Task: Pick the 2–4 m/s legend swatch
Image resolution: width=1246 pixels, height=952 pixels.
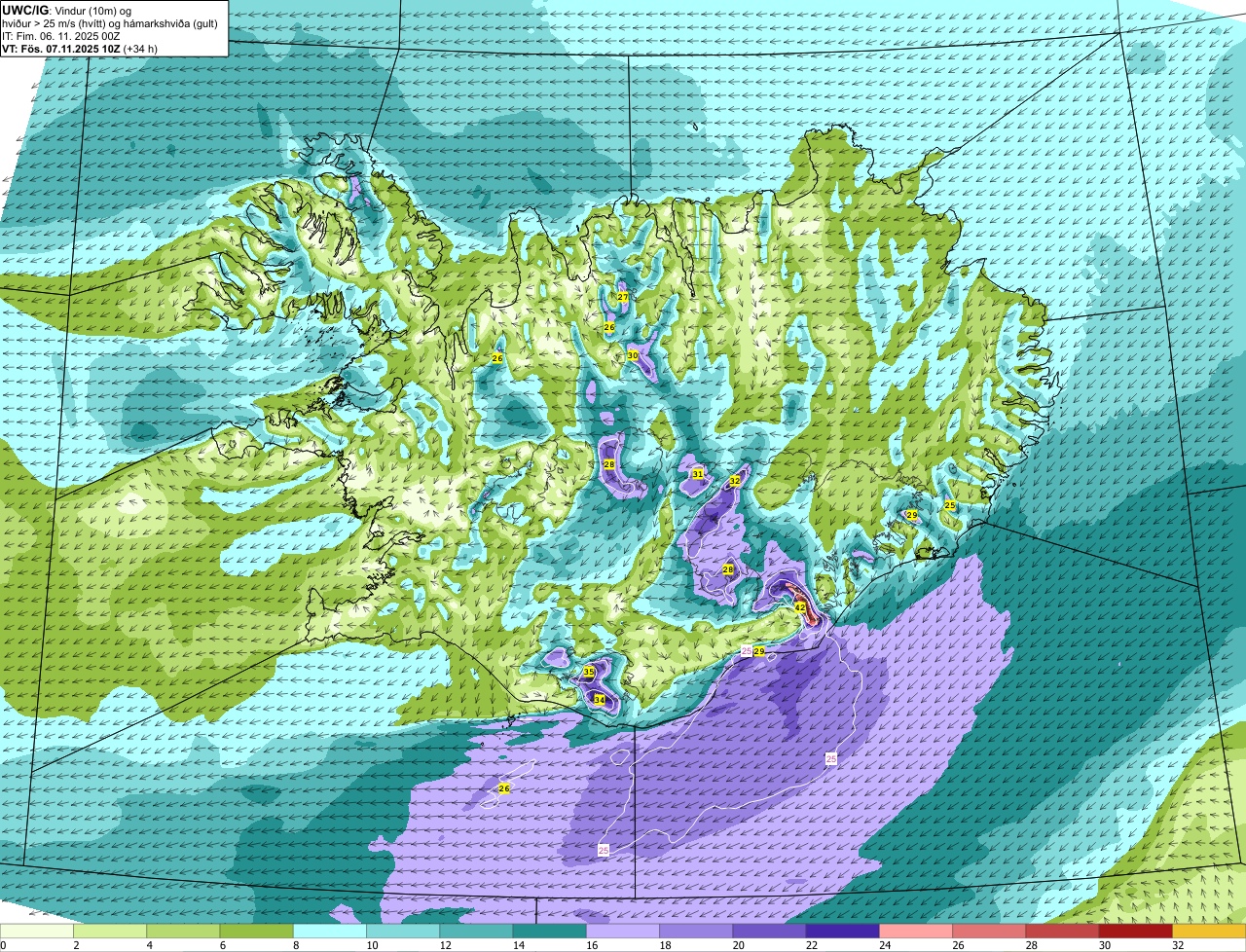Action: click(x=110, y=932)
